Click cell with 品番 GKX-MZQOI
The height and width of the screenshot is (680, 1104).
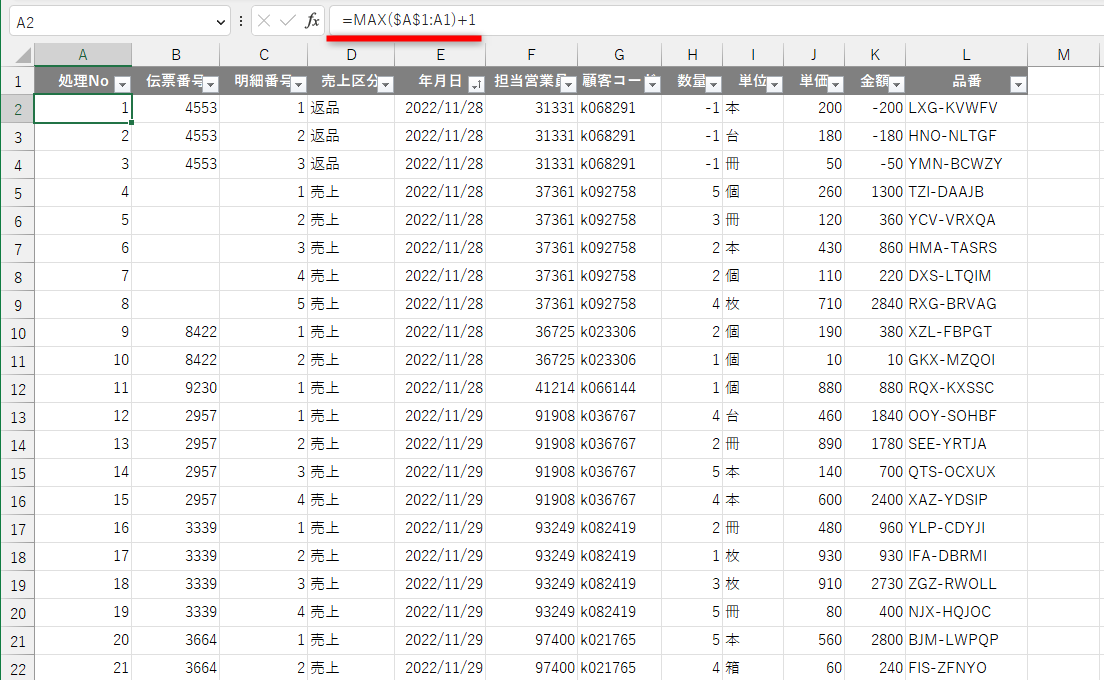coord(966,360)
